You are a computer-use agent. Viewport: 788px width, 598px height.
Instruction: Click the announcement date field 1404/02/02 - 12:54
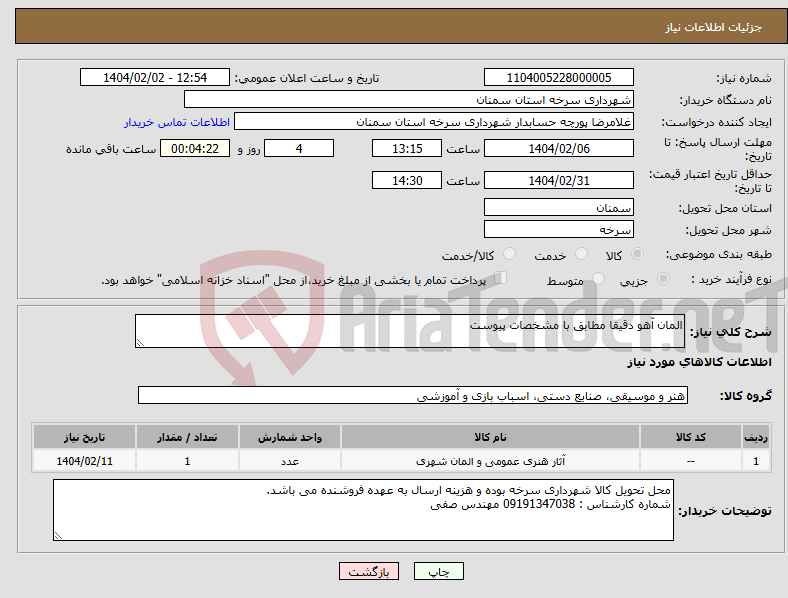[x=155, y=77]
